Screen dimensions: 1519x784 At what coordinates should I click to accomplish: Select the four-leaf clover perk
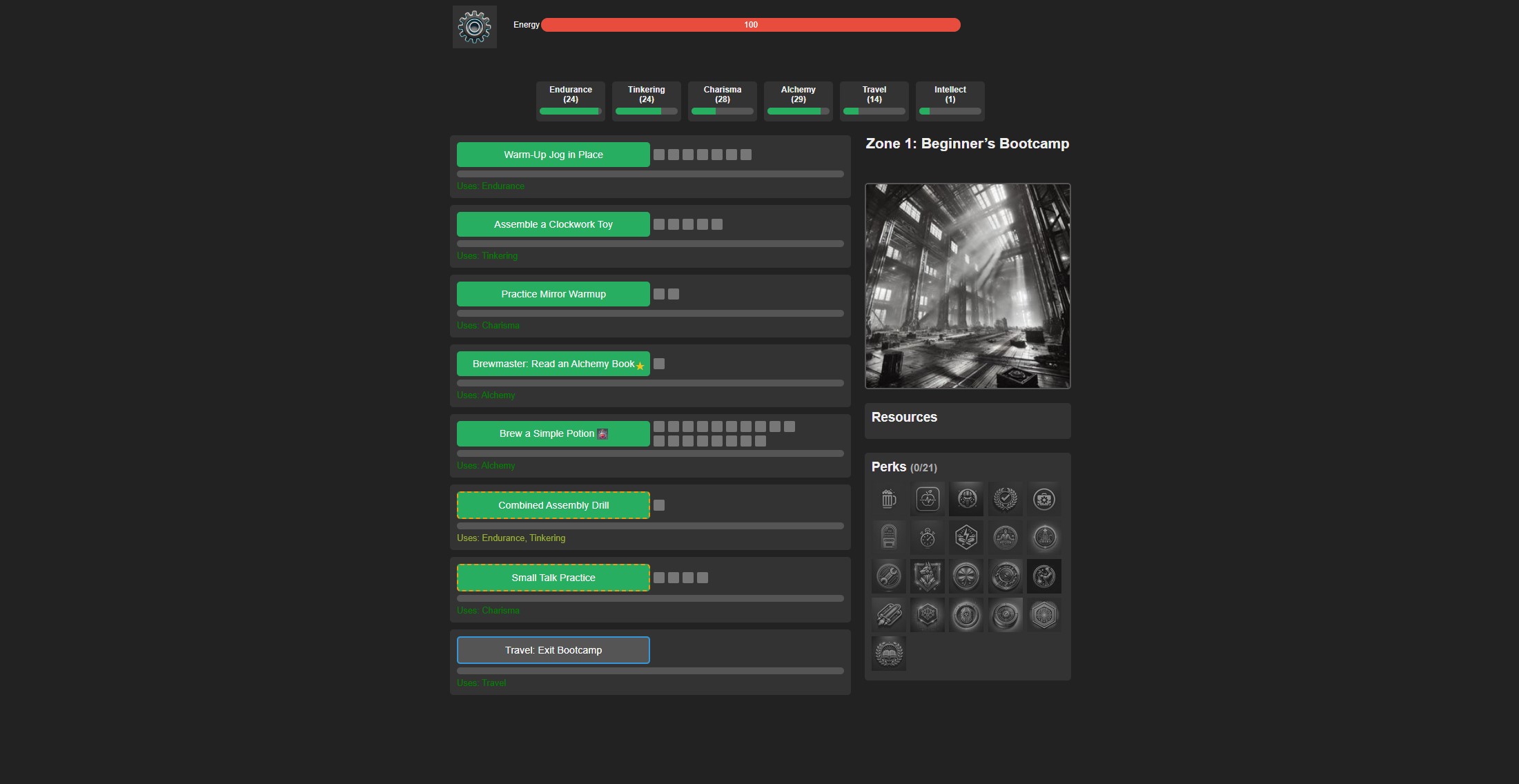(x=966, y=576)
